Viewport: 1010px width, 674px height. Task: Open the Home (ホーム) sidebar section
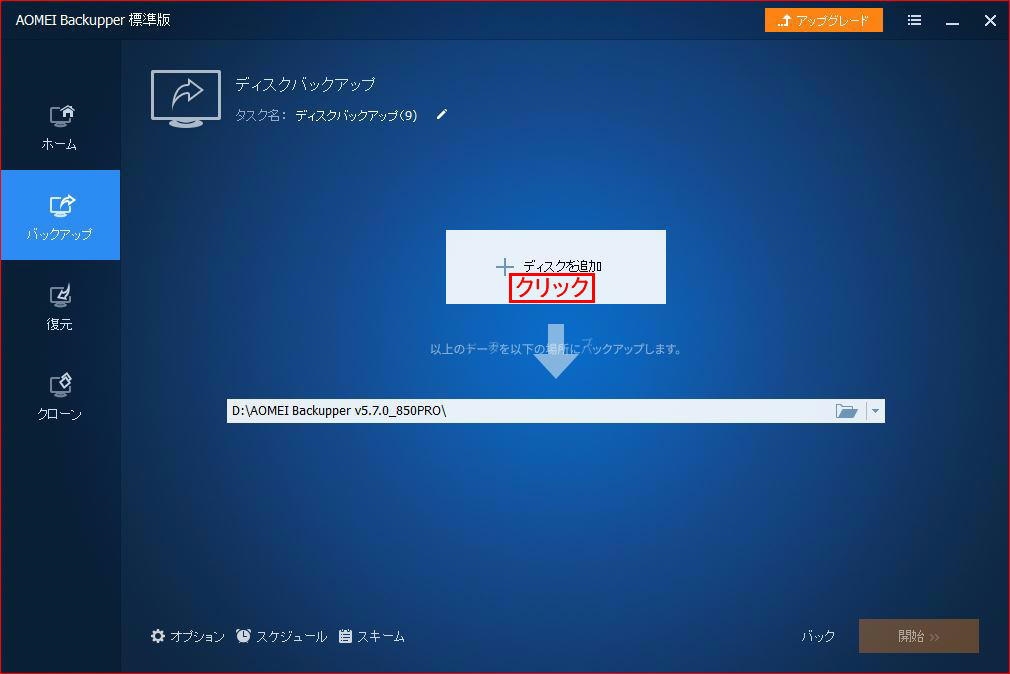(60, 128)
